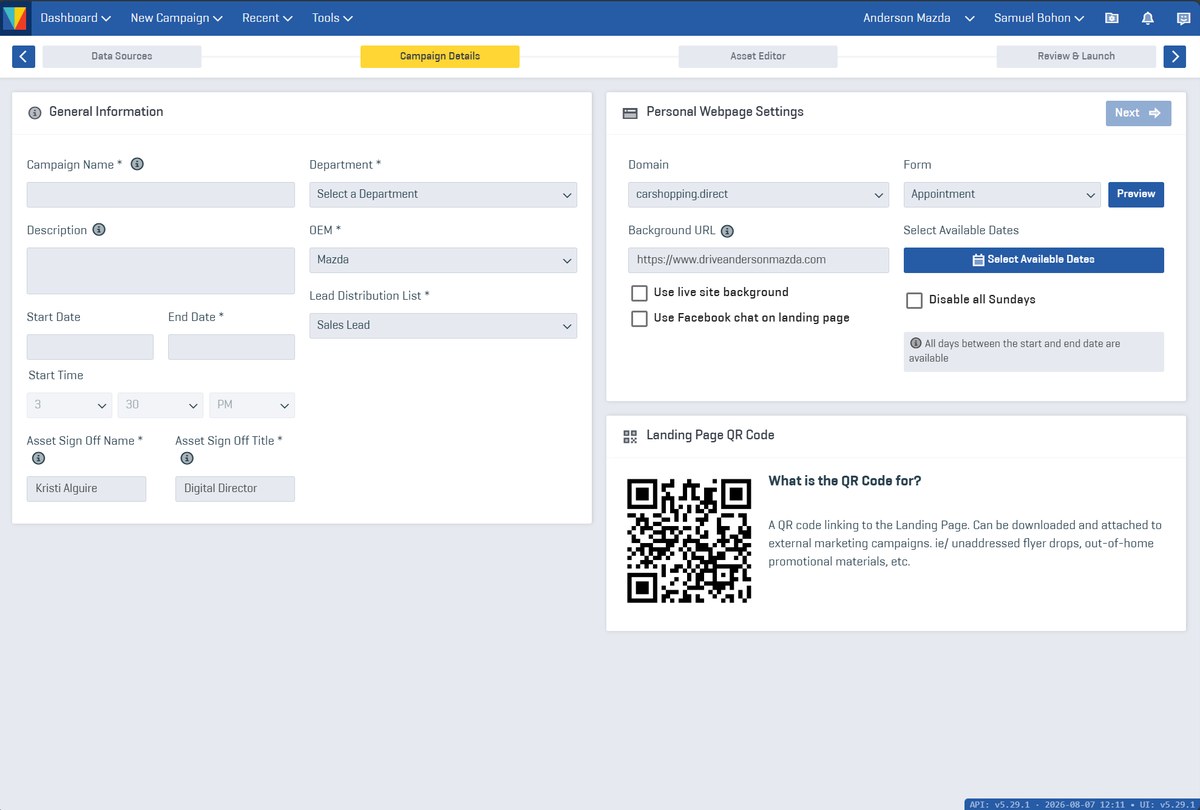Click the Asset Sign Off Name field

click(86, 489)
